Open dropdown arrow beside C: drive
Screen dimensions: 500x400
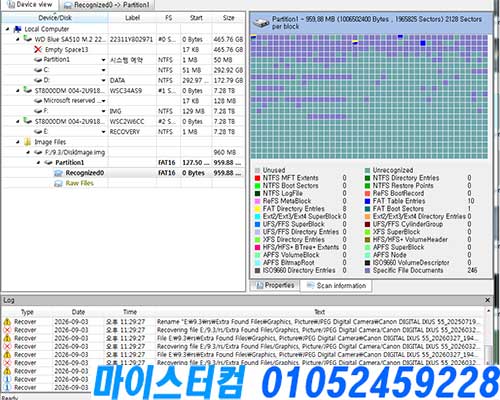(x=103, y=70)
